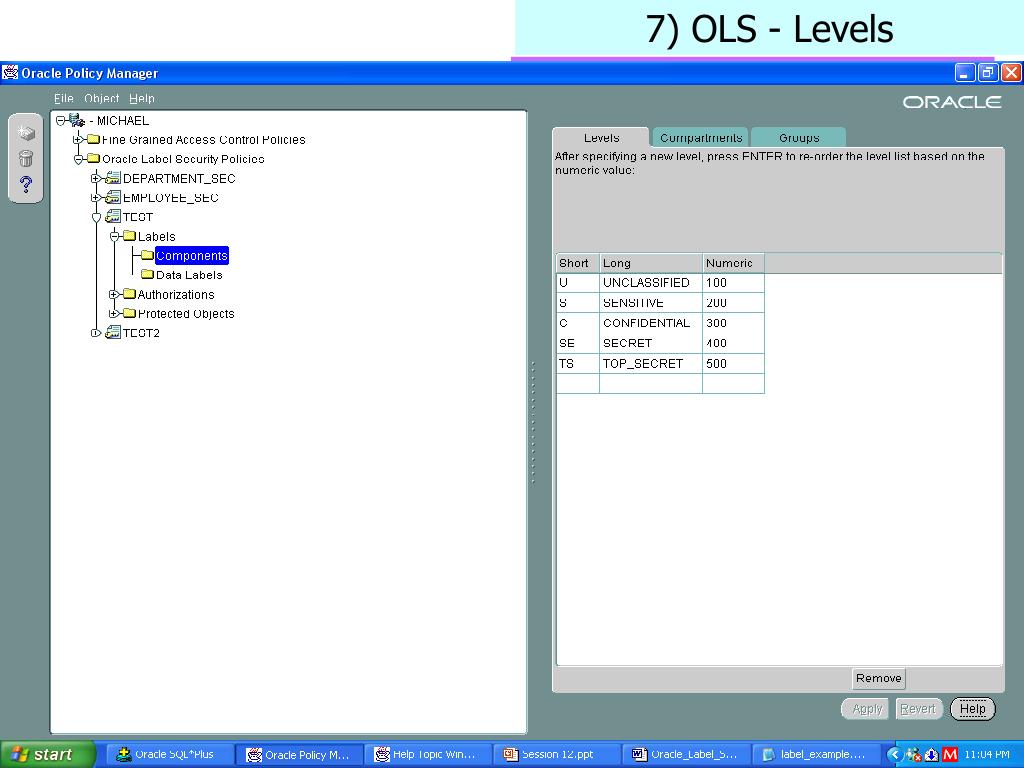Click the Remove button

pos(878,679)
